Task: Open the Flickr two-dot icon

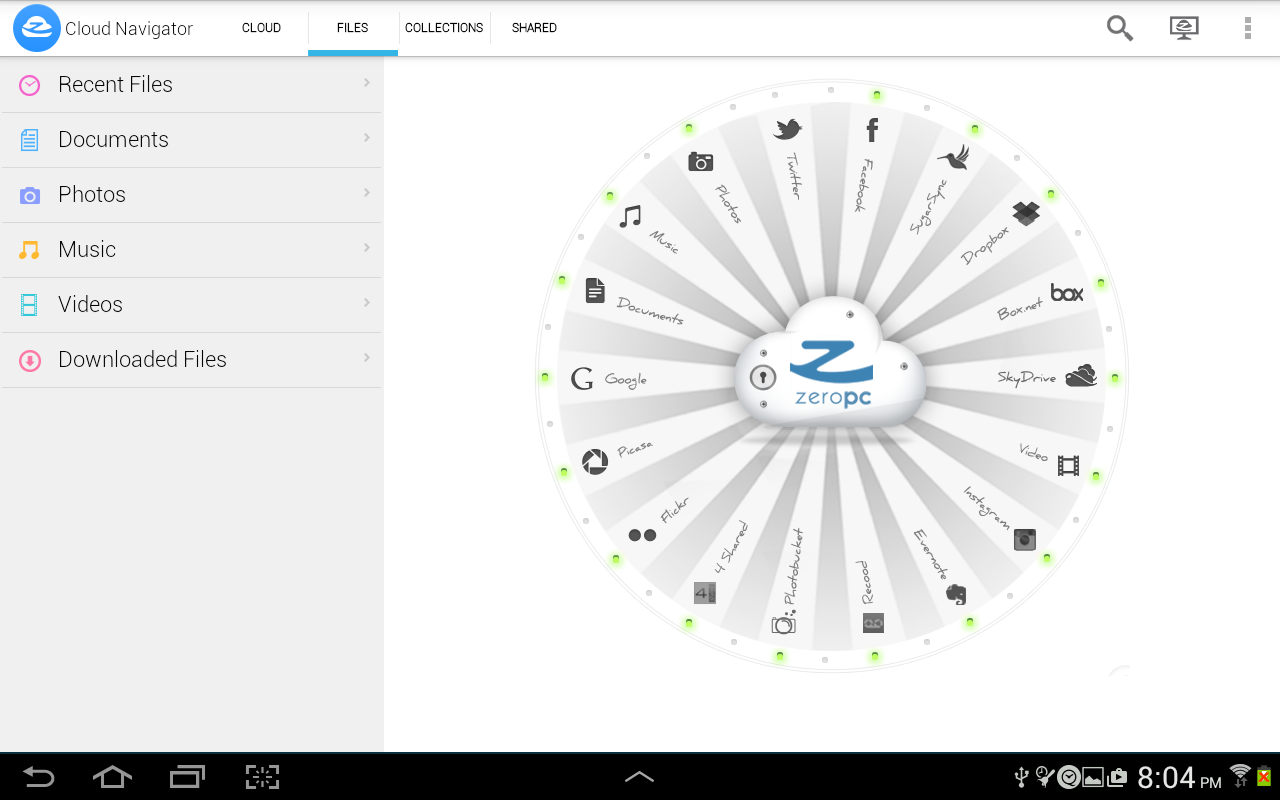Action: 642,535
